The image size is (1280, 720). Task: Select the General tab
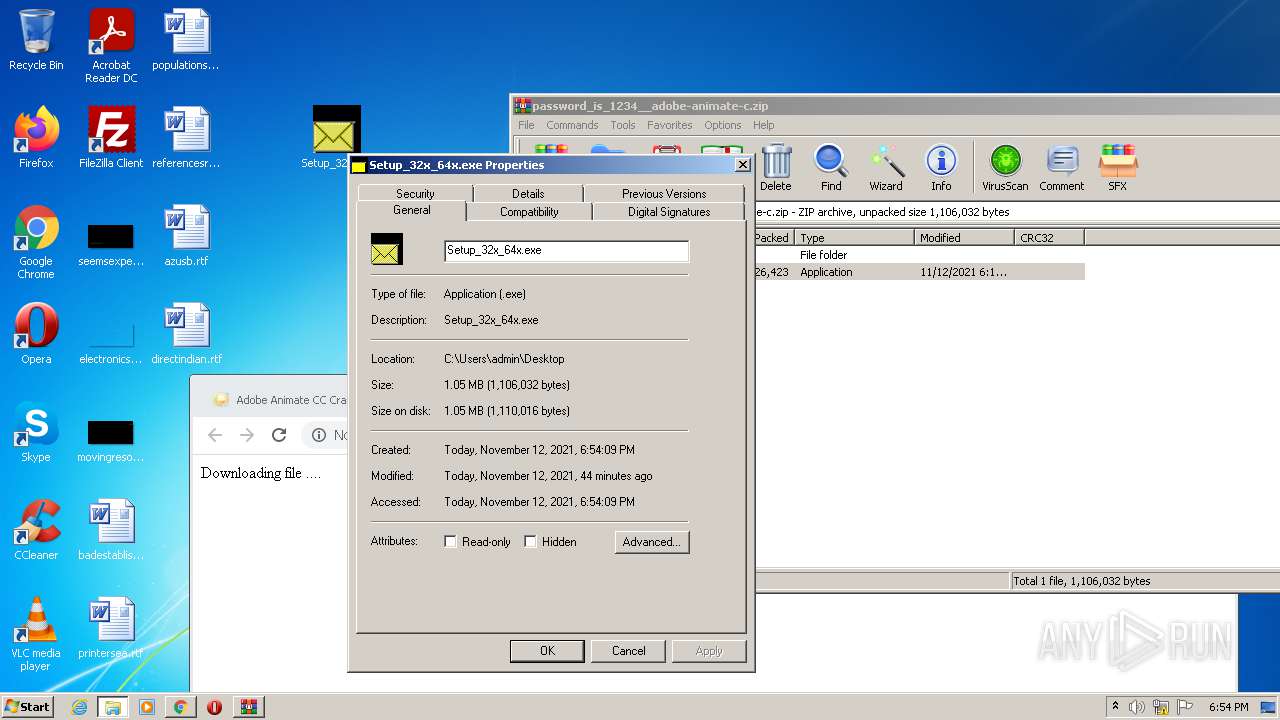[x=412, y=210]
